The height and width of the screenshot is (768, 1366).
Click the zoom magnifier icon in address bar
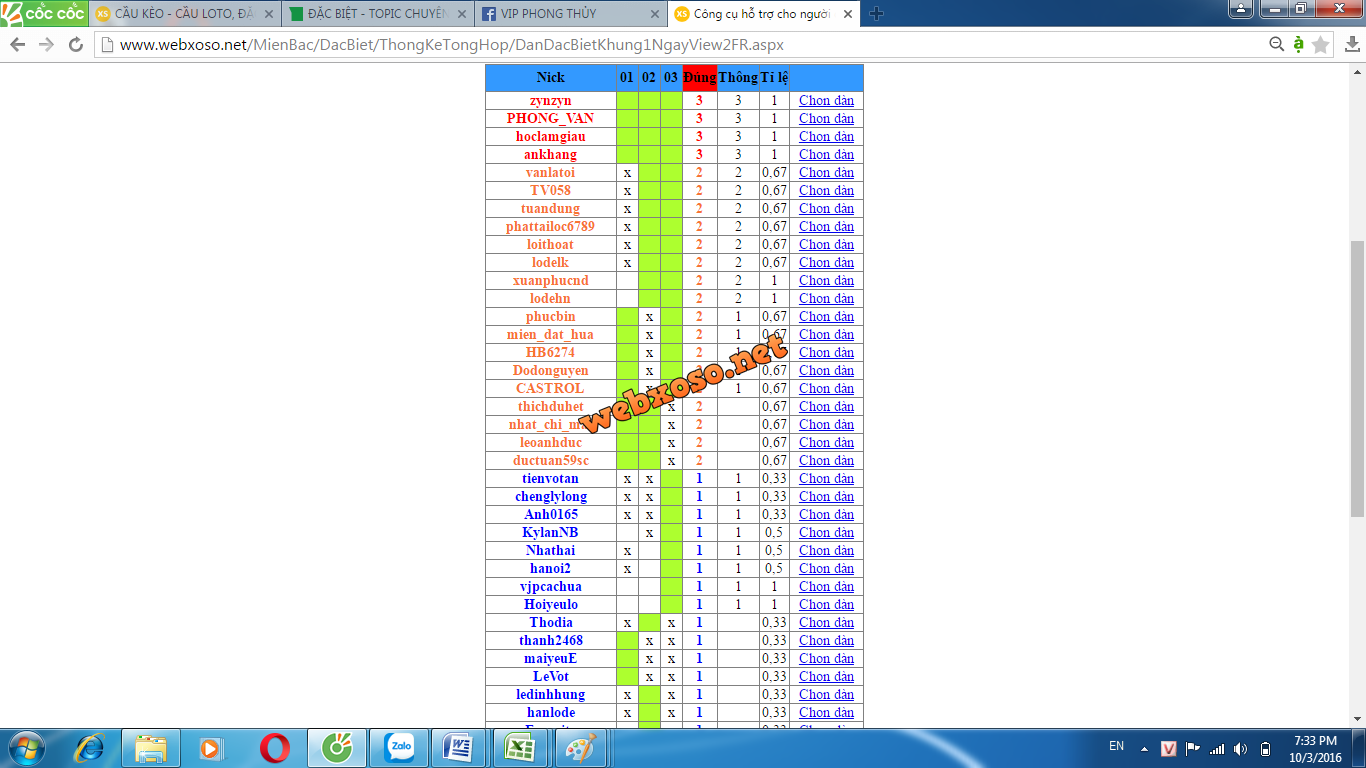tap(1276, 45)
